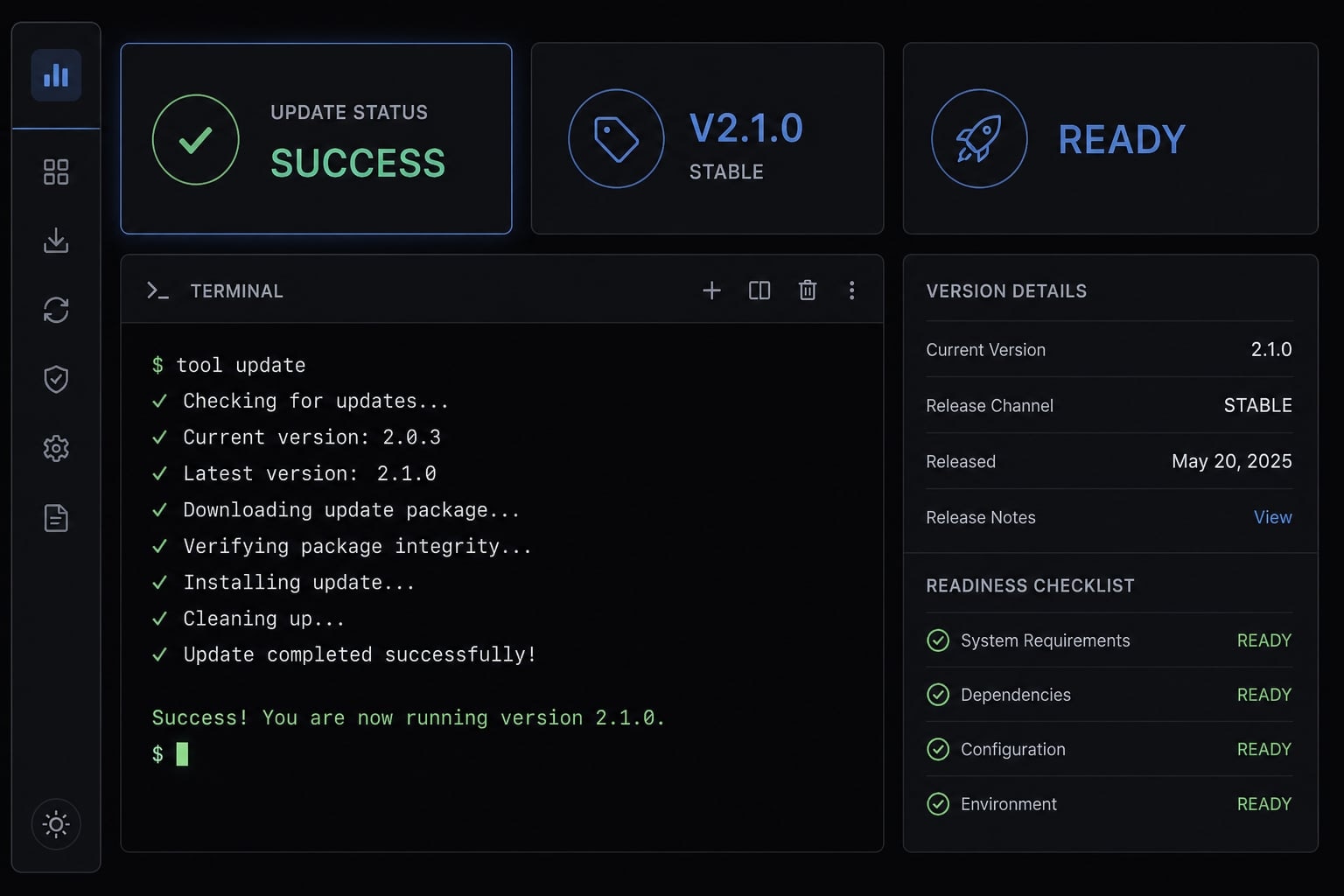
Task: Open the bar chart dashboard sidebar icon
Action: 56,75
